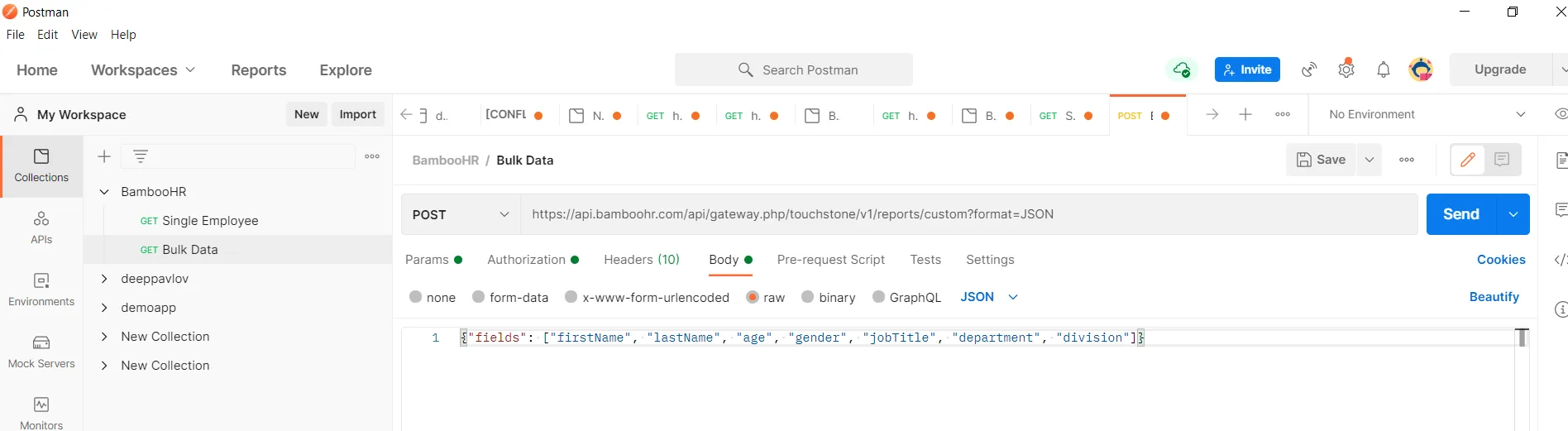Open the Save options dropdown arrow
This screenshot has width=1568, height=431.
[1370, 160]
